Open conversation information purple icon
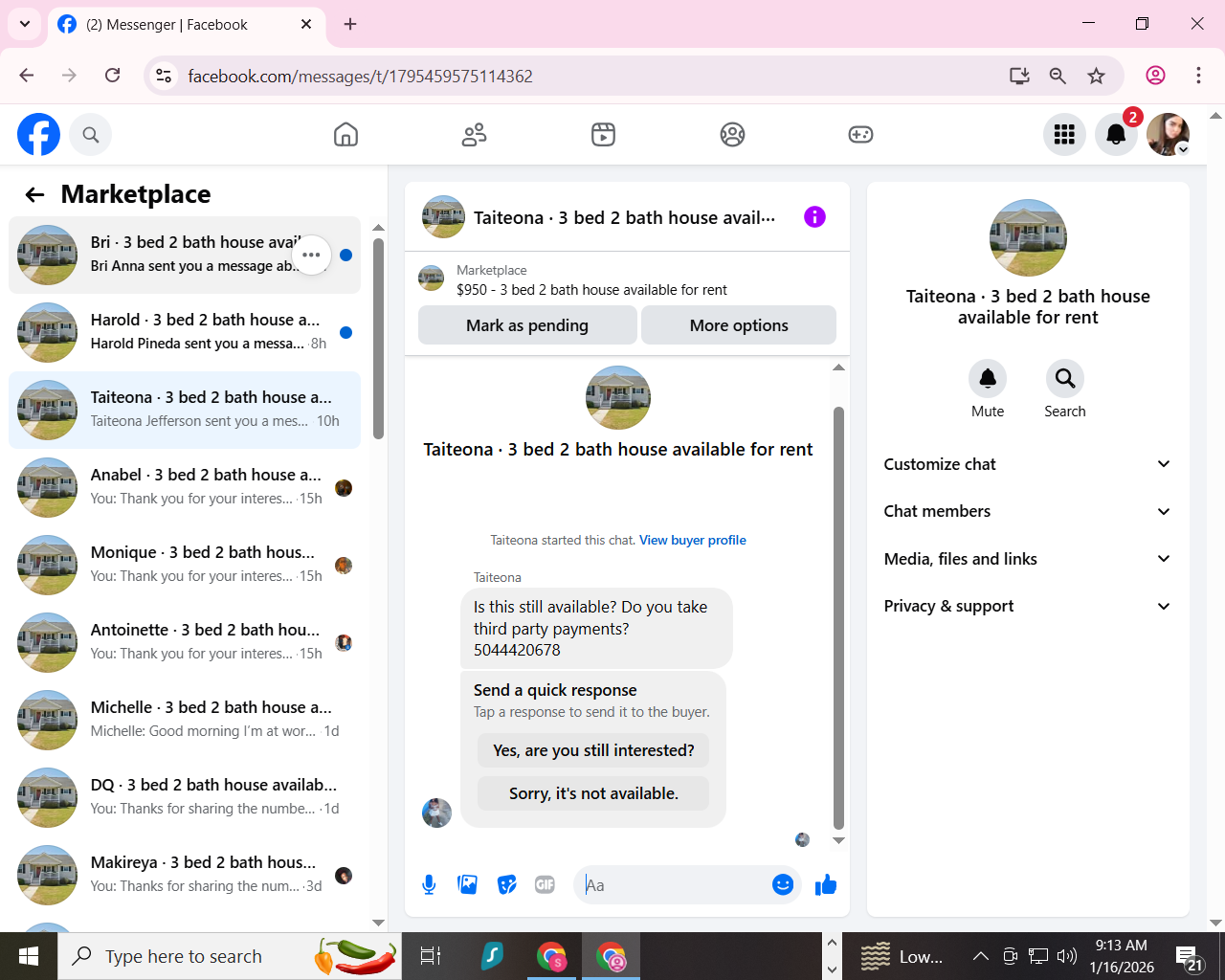 (814, 217)
